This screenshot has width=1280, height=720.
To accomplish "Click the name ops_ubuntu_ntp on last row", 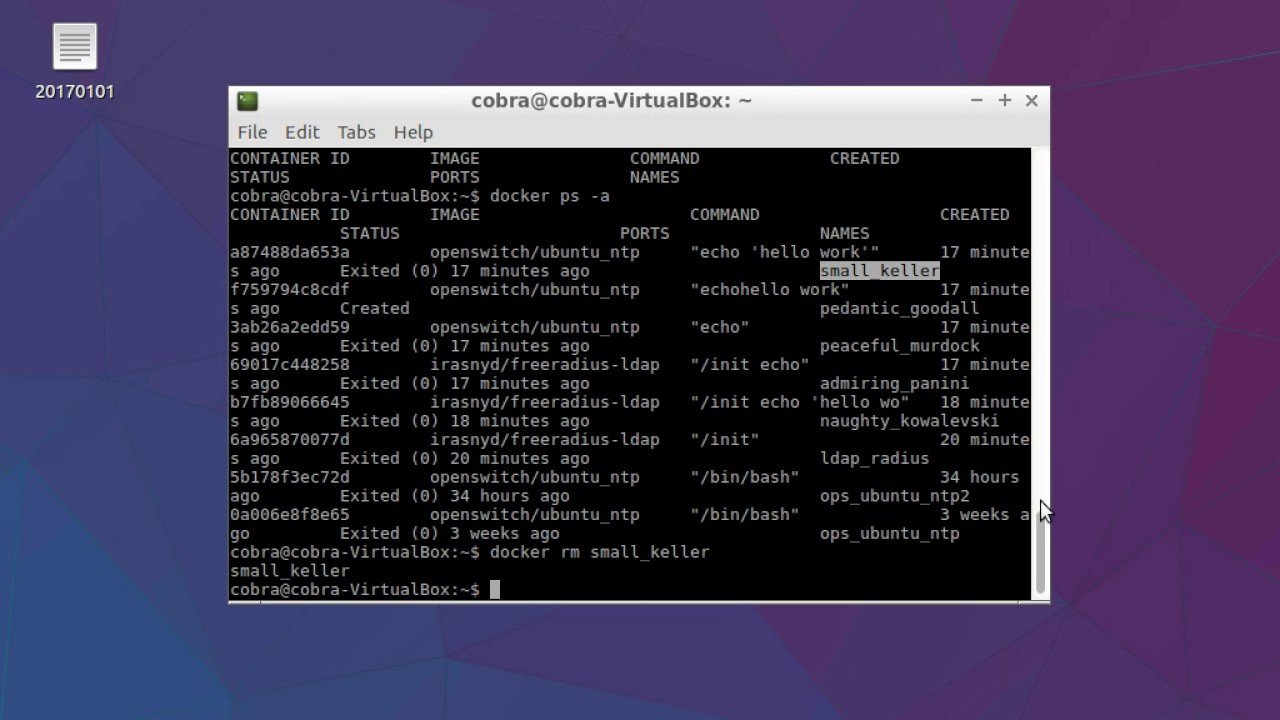I will pyautogui.click(x=890, y=534).
